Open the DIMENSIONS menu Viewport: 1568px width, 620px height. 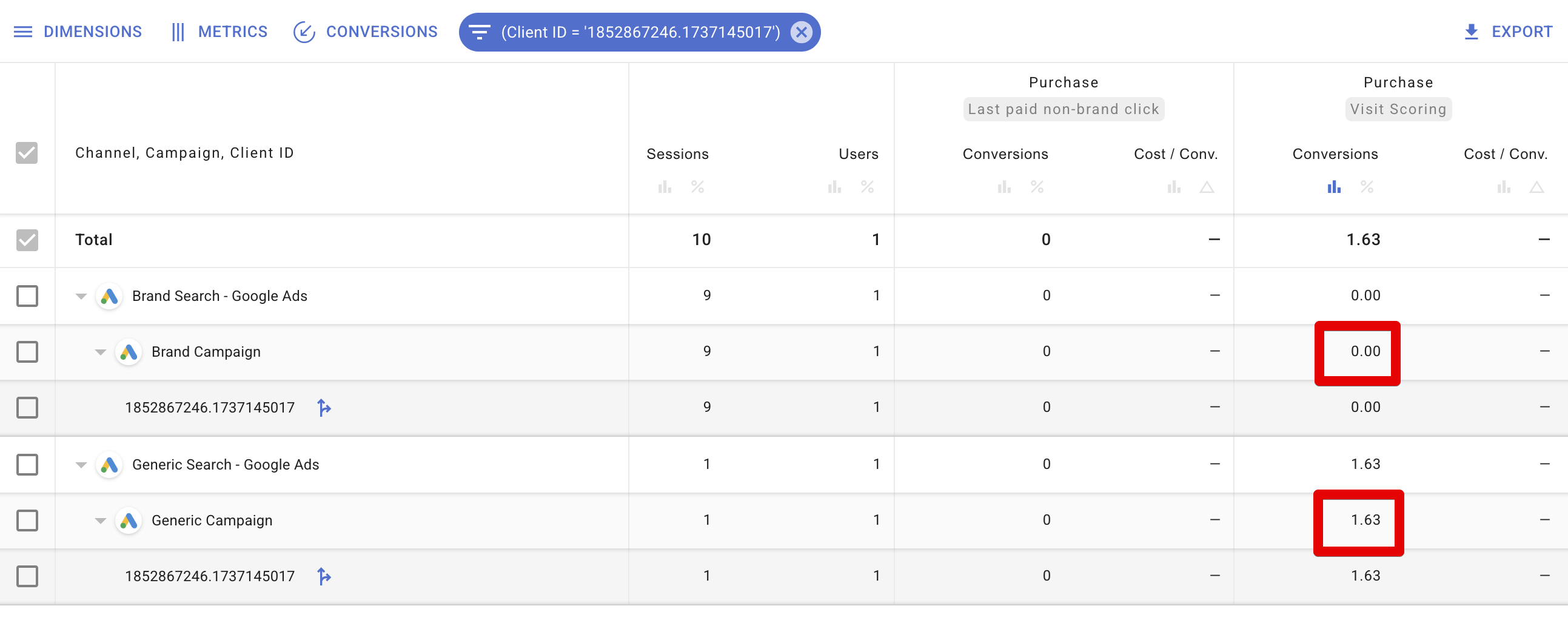click(92, 31)
